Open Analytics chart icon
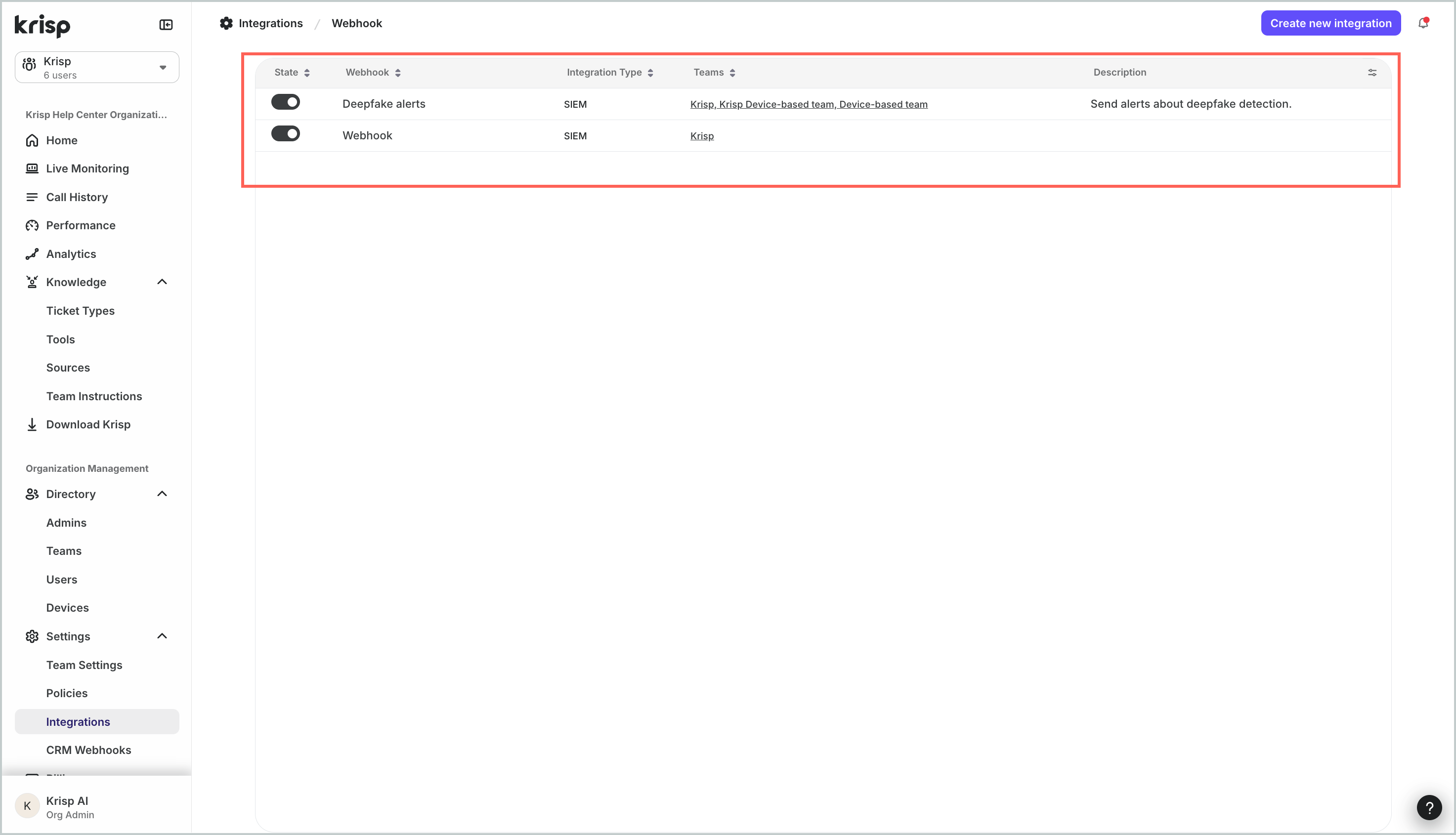This screenshot has width=1456, height=835. [x=32, y=254]
